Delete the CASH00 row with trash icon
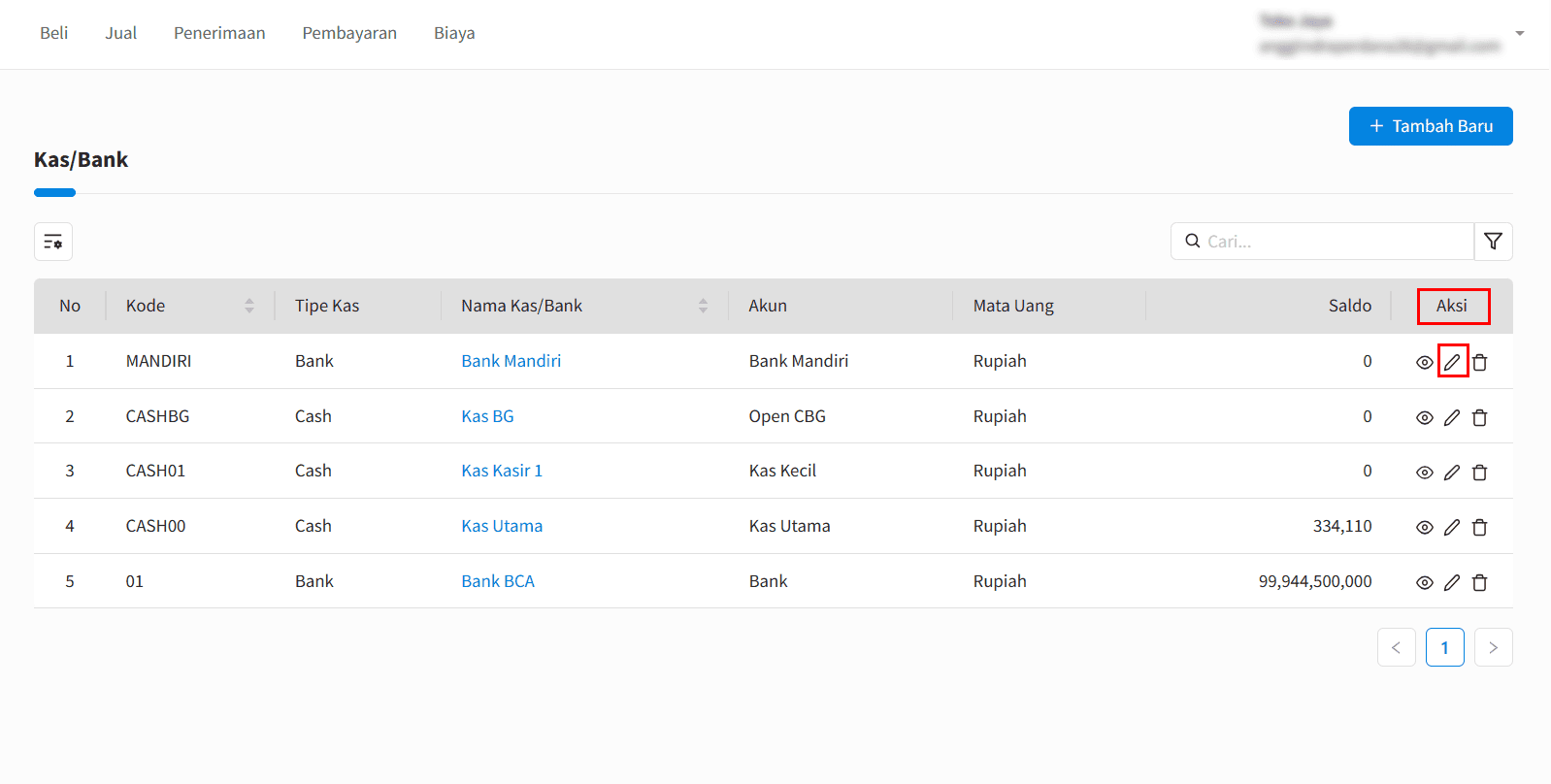The width and height of the screenshot is (1551, 784). click(x=1479, y=528)
